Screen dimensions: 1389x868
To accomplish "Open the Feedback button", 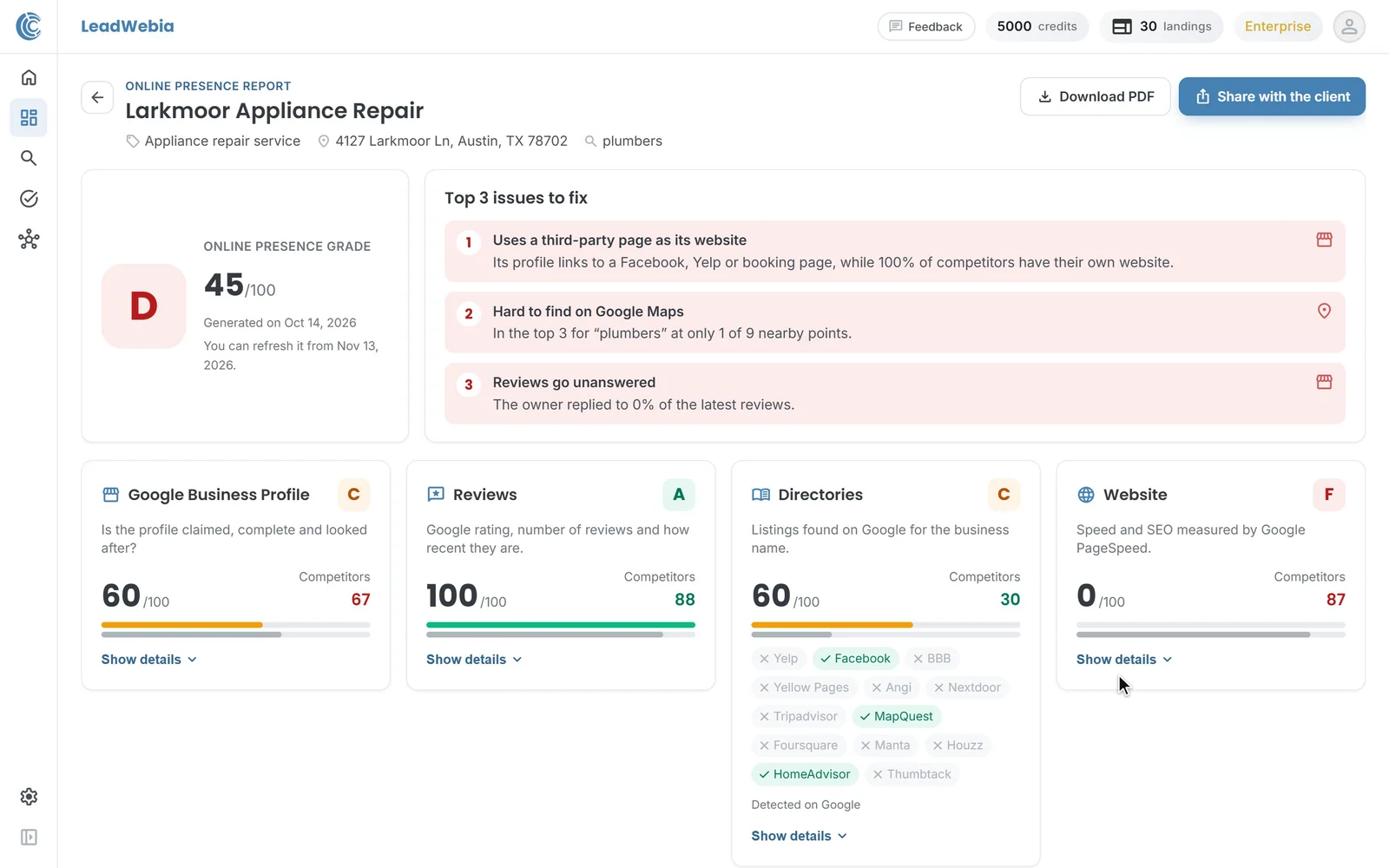I will tap(926, 26).
